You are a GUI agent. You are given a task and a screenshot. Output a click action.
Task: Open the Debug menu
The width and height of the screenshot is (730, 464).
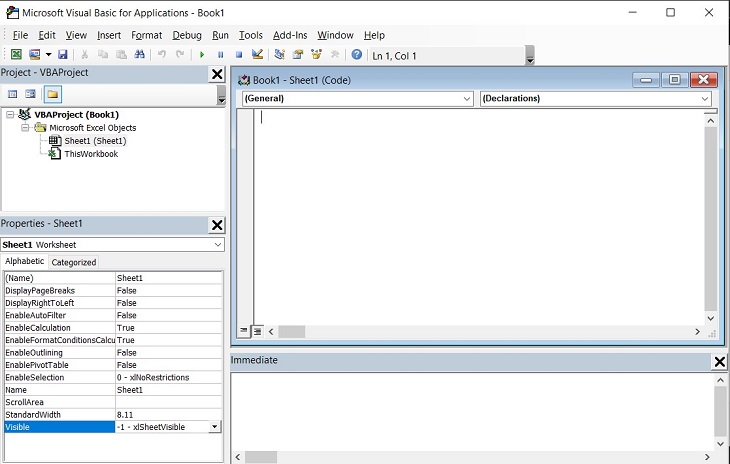[x=187, y=35]
